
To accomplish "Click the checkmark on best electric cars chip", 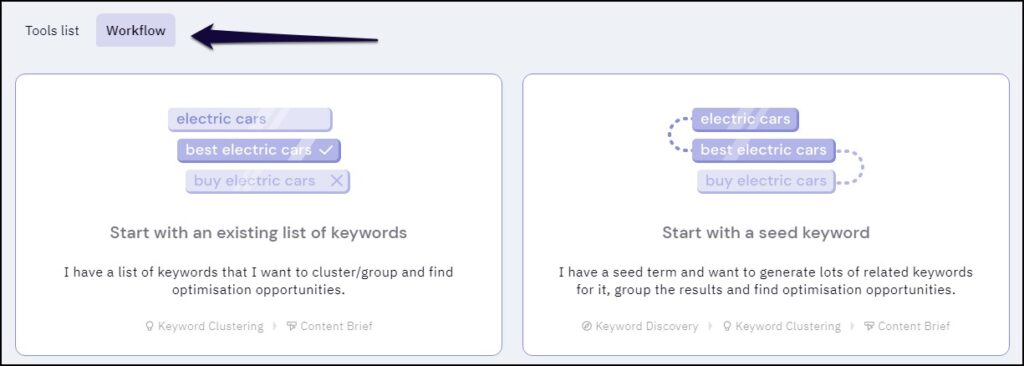I will (326, 150).
